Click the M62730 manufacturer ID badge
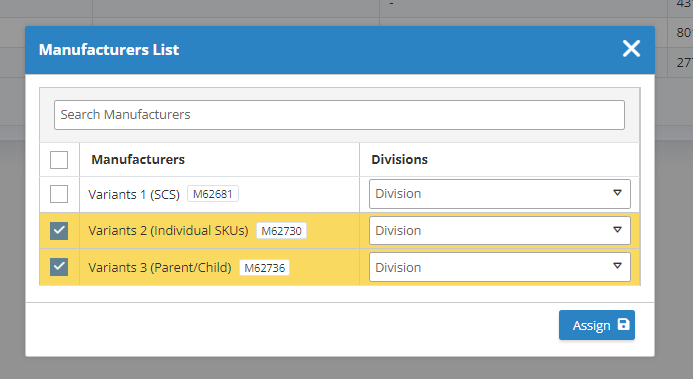Viewport: 693px width, 379px height. pyautogui.click(x=281, y=231)
